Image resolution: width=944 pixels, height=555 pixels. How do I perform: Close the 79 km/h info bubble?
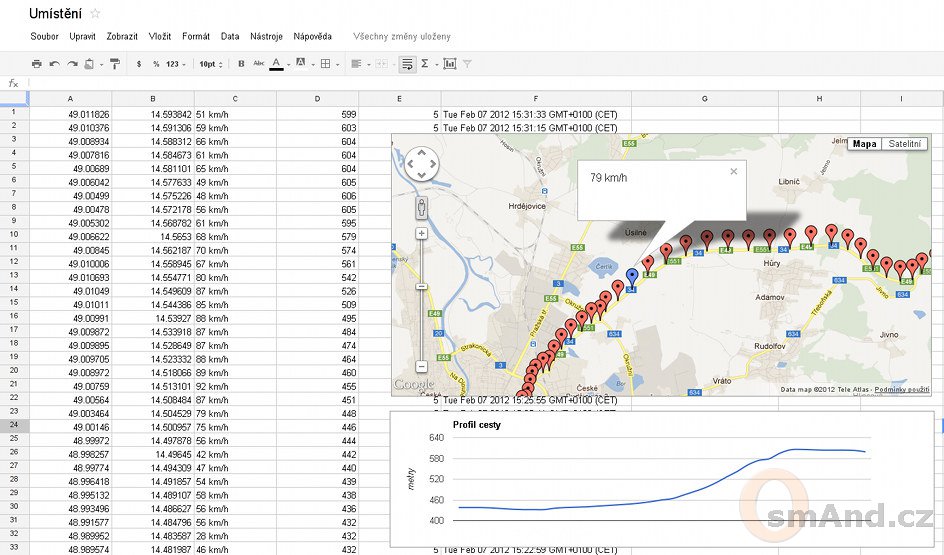coord(733,172)
